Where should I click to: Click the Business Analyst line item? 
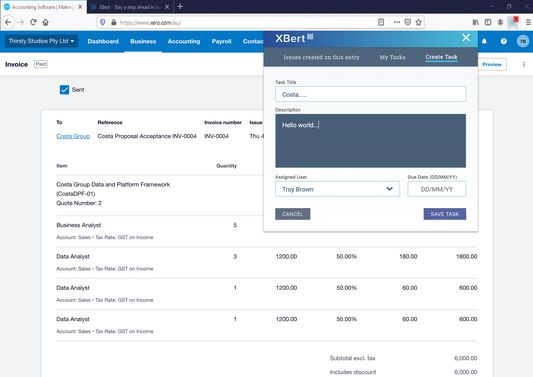click(x=79, y=225)
